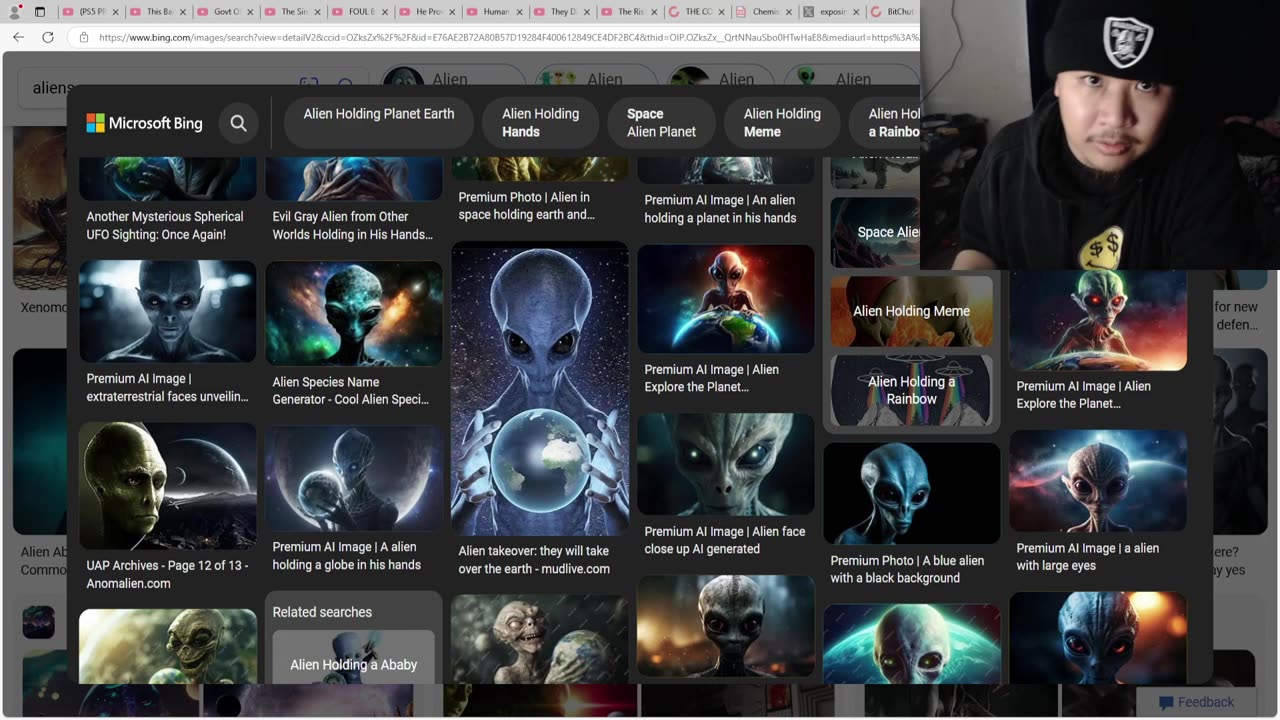Click 'a alien with large eyes' caption
This screenshot has height=720, width=1280.
[1088, 557]
